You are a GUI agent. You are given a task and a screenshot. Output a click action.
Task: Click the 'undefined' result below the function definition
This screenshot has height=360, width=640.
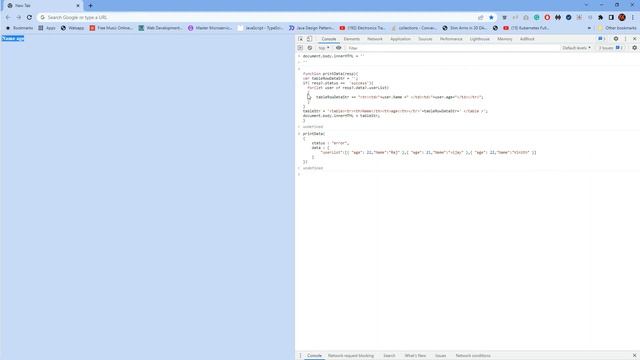coord(313,127)
